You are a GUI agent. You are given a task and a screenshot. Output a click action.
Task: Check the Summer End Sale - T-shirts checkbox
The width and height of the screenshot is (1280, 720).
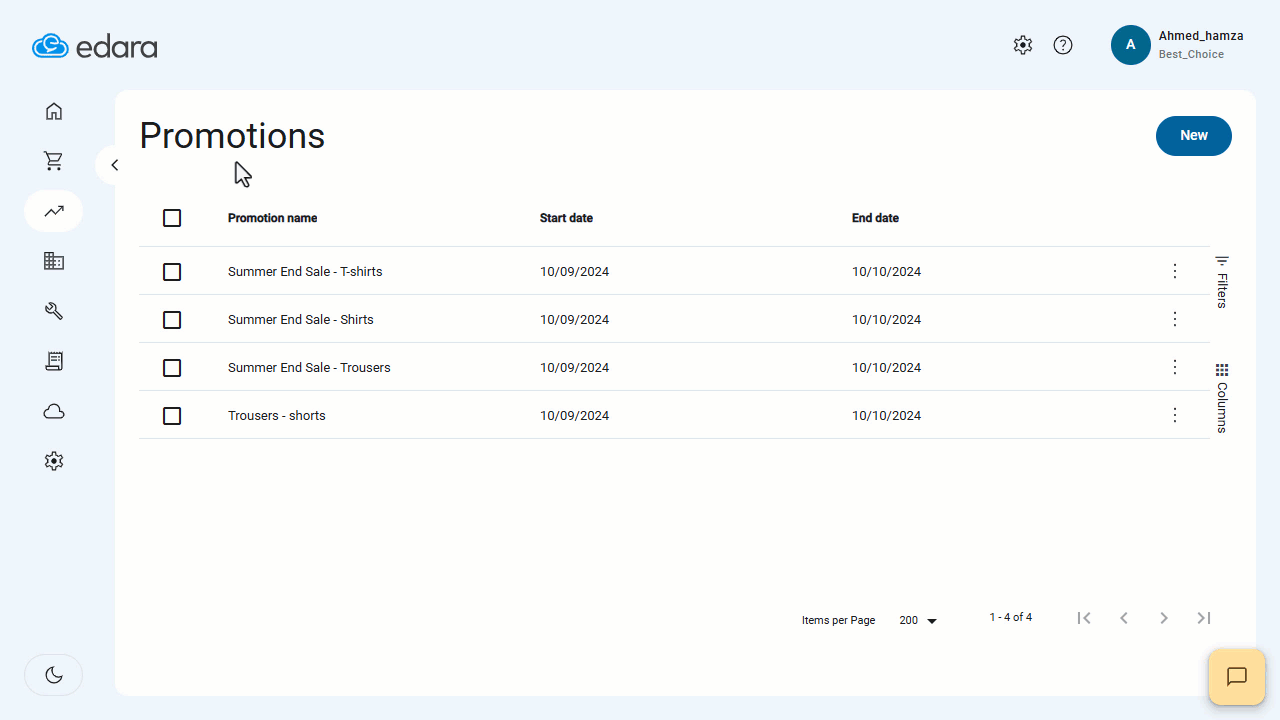pos(172,272)
